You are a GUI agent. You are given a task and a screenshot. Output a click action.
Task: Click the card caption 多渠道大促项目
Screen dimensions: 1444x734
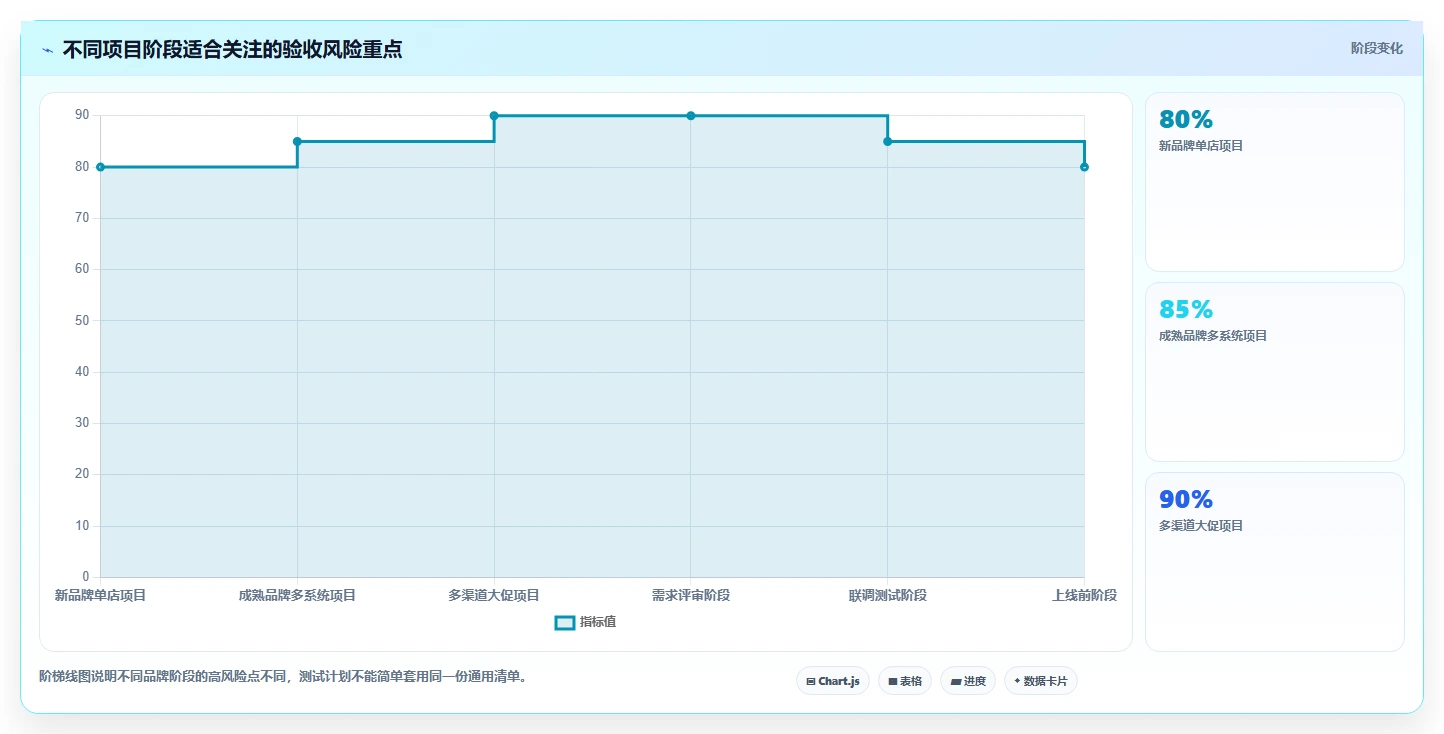coord(1201,526)
